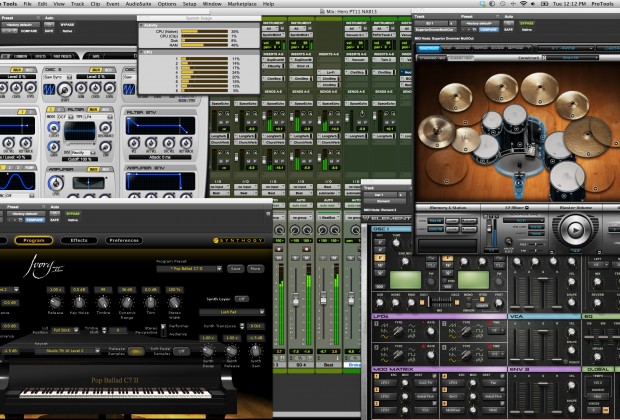This screenshot has height=420, width=620.
Task: Click the More button in Ivory
Action: click(255, 269)
